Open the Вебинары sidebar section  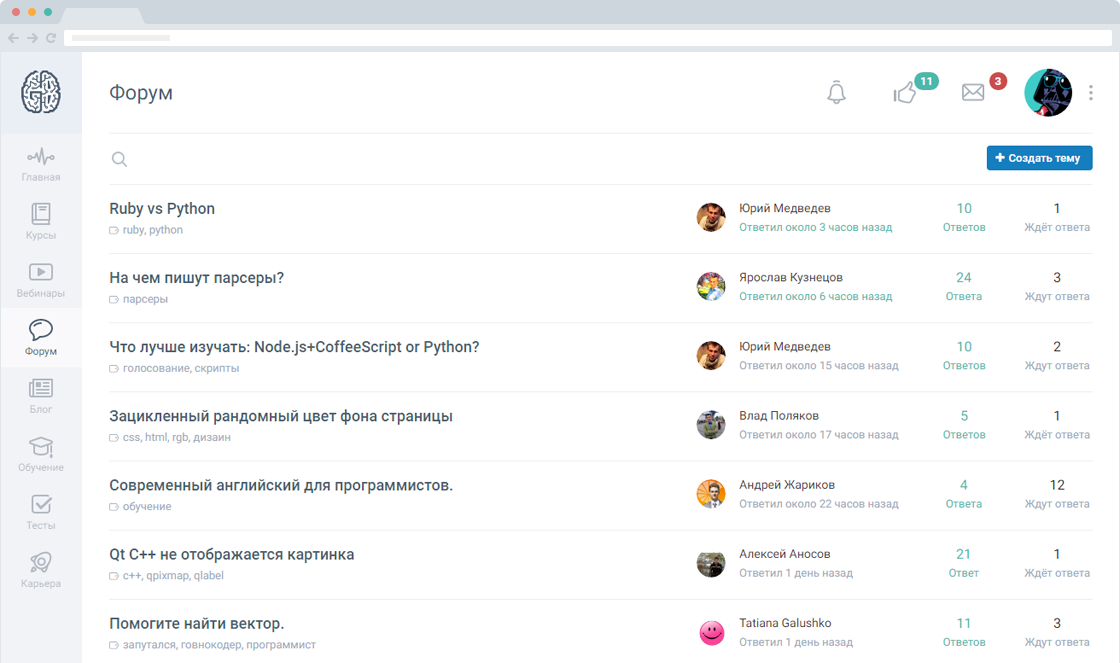(40, 278)
